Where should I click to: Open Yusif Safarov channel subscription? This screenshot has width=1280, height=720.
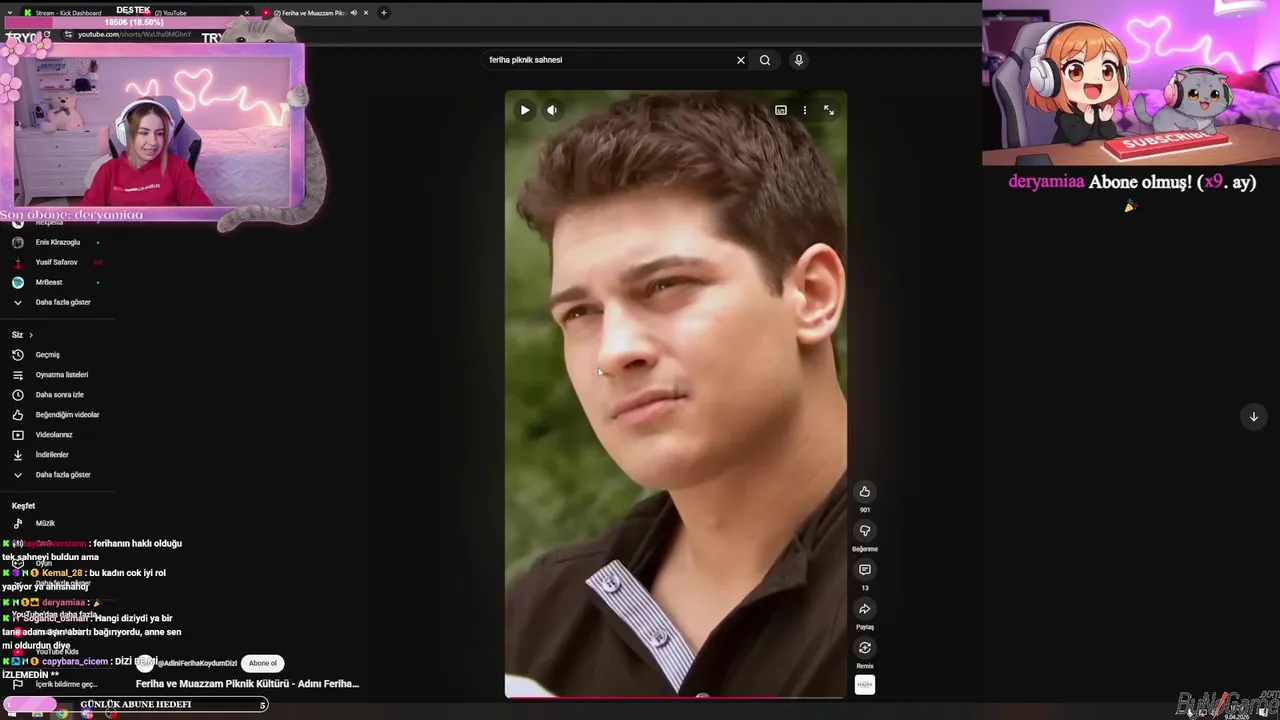pos(57,262)
